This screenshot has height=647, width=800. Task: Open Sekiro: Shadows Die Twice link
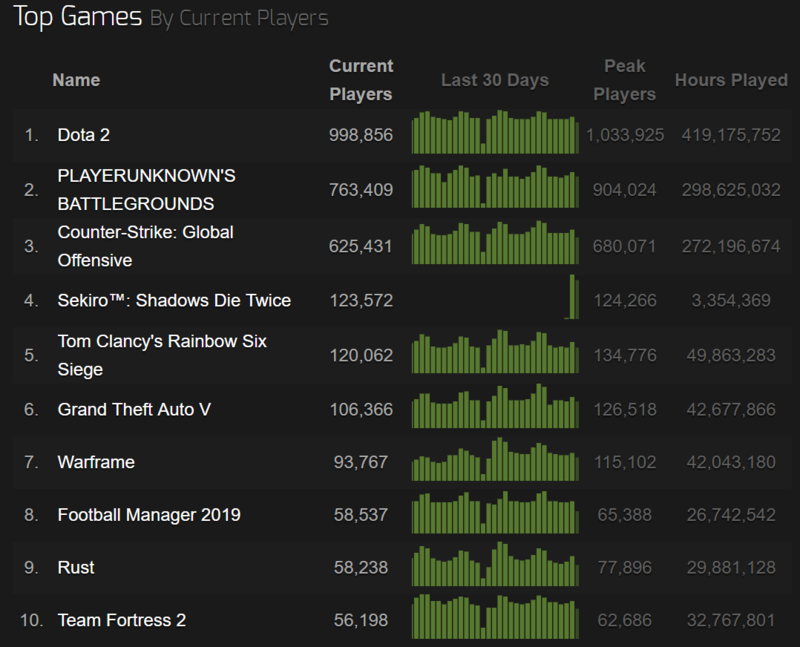click(x=174, y=301)
